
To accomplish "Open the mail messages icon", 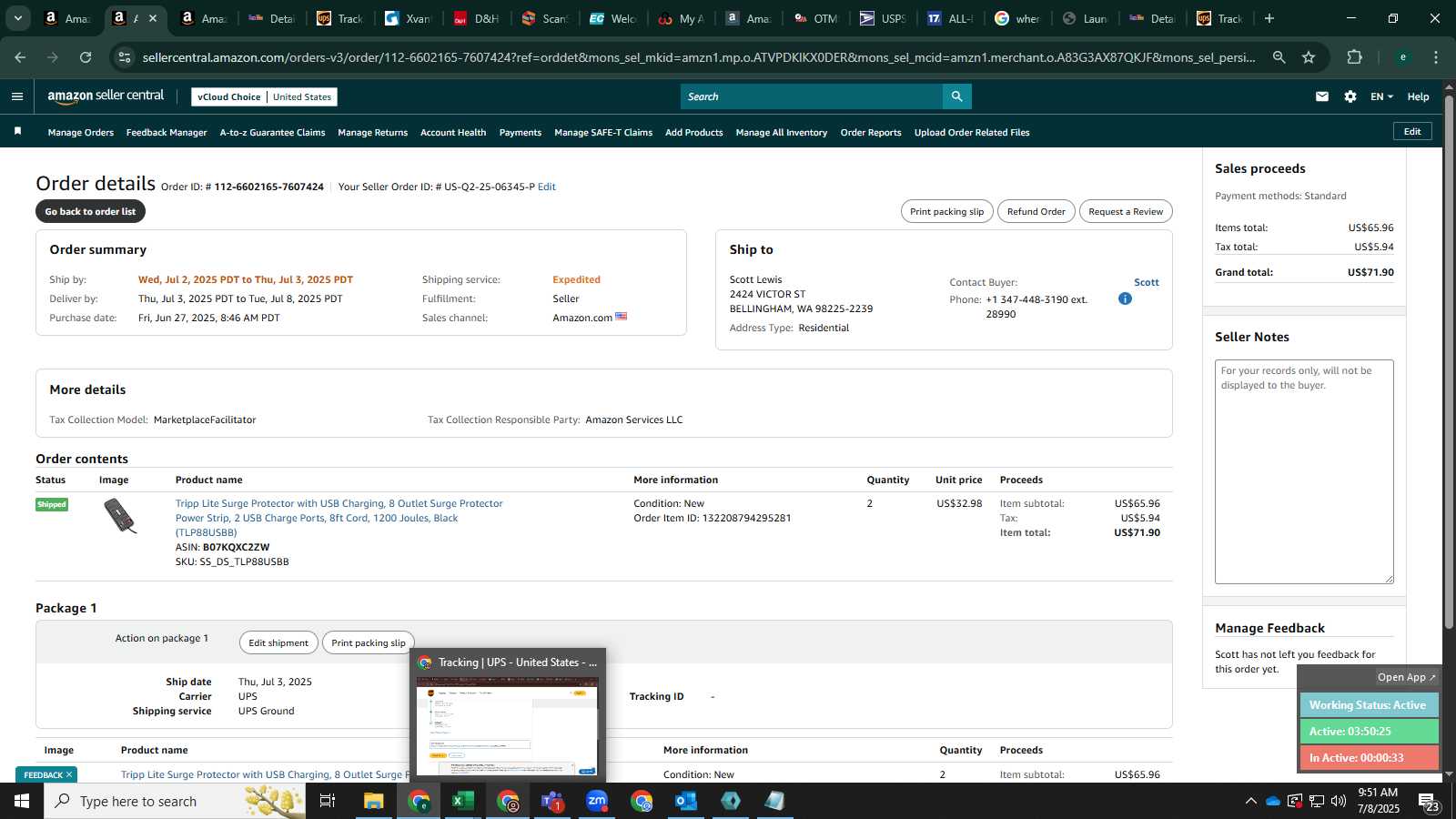I will [1322, 96].
